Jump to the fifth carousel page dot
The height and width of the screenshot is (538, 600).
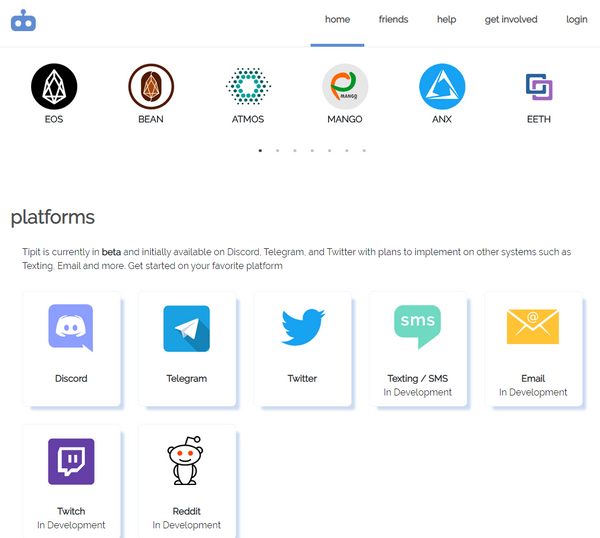(329, 150)
